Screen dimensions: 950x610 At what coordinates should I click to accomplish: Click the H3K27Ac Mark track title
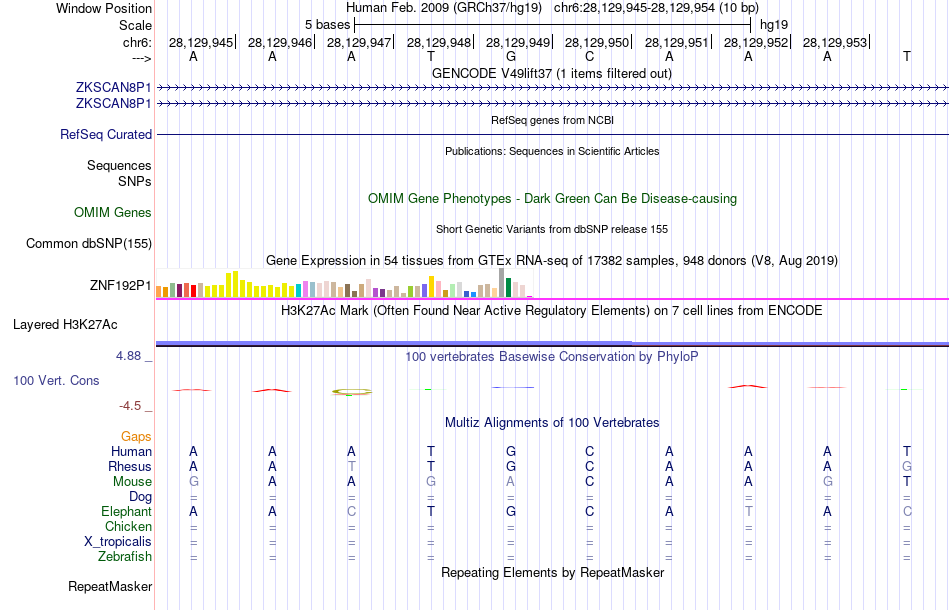552,311
